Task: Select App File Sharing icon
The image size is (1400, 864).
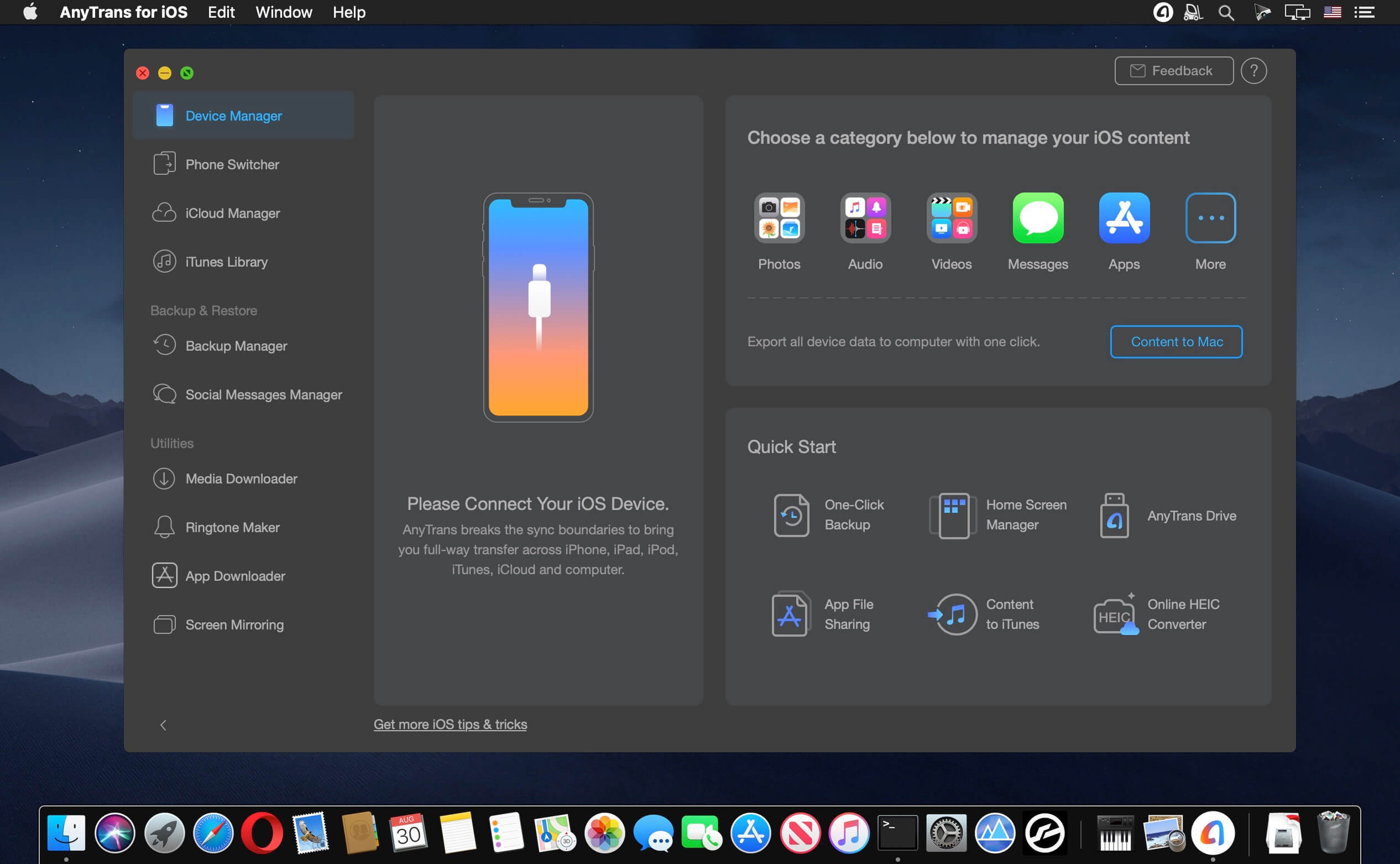Action: click(x=789, y=614)
